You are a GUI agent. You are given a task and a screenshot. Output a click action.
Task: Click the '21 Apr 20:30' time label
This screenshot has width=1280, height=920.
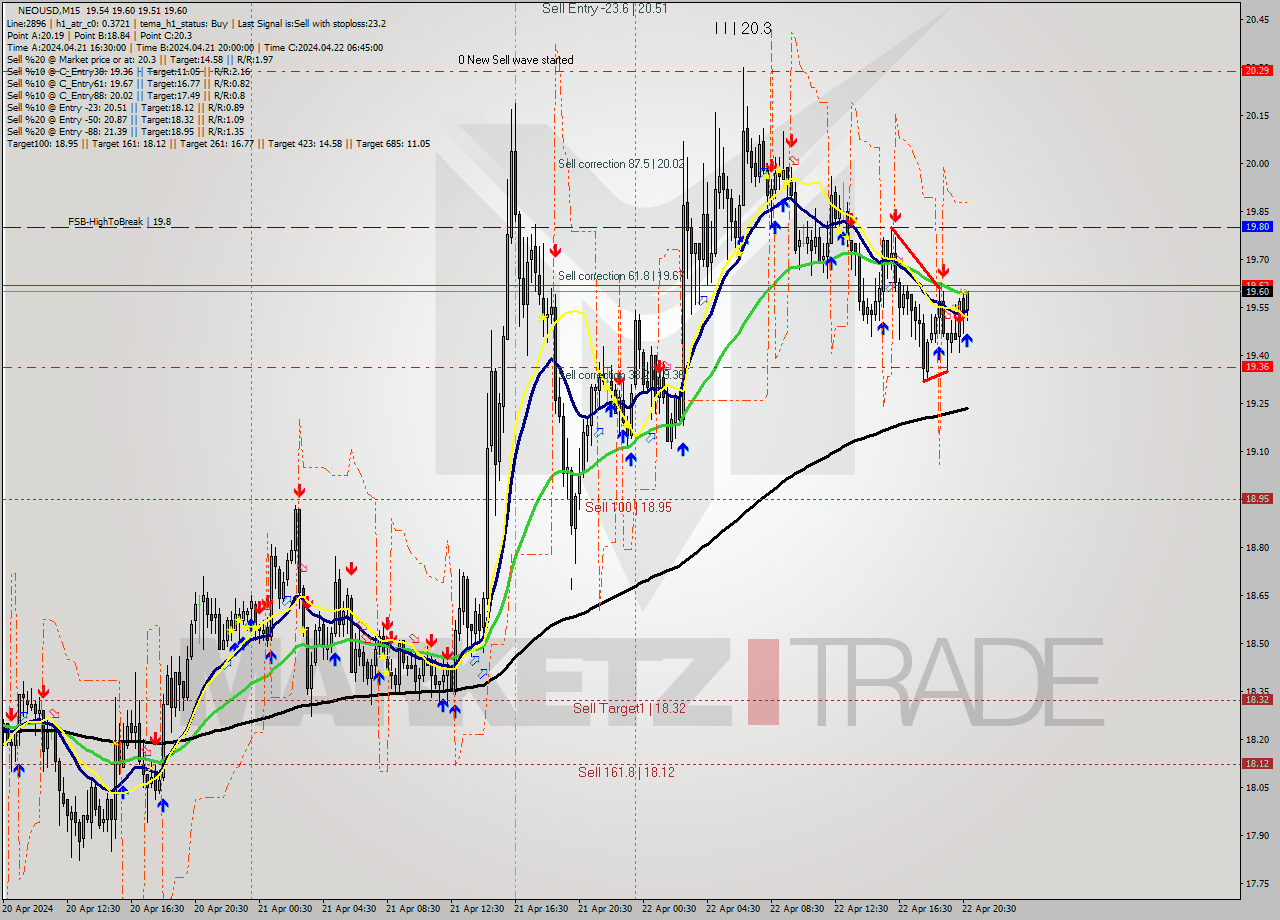(604, 909)
